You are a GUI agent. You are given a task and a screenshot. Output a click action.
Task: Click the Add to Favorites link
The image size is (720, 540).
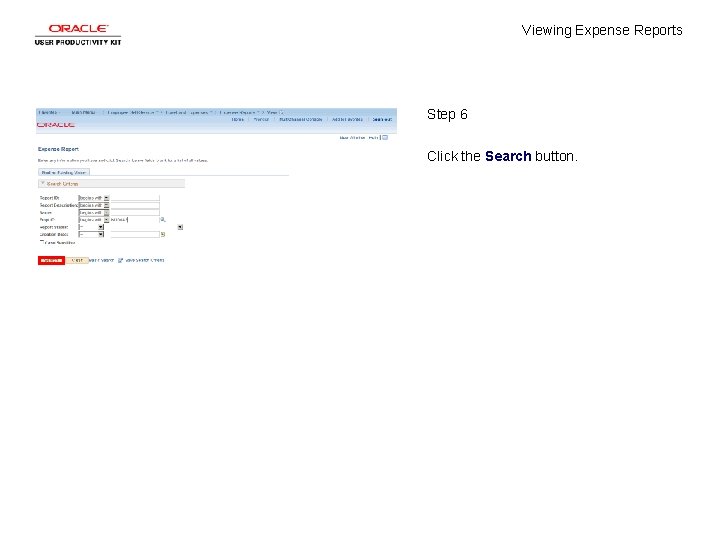[x=347, y=119]
